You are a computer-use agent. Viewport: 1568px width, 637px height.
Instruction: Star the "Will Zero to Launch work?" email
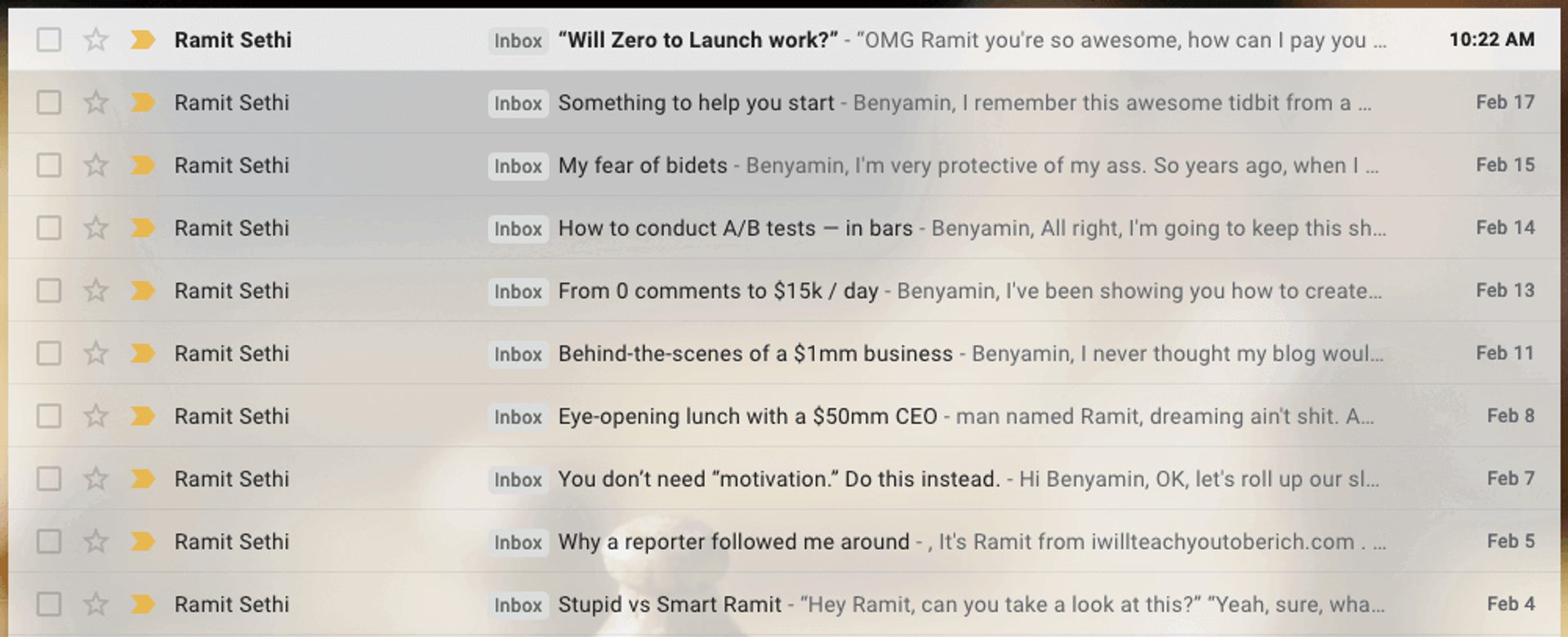coord(96,39)
